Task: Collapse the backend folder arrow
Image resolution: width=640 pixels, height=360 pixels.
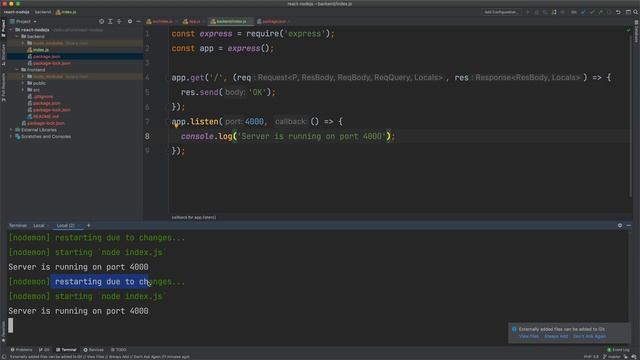Action: coord(17,36)
